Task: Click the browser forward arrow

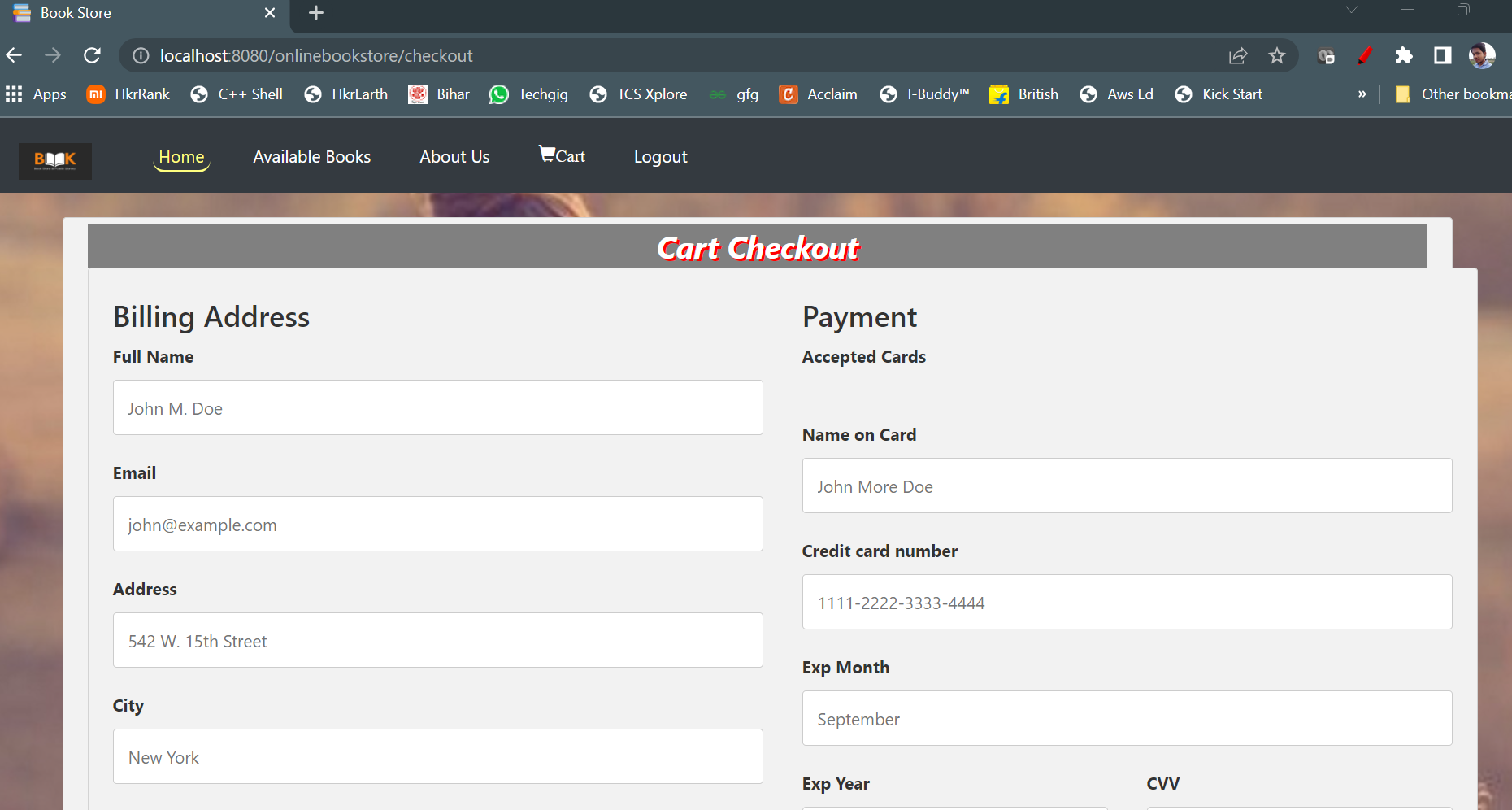Action: pos(53,55)
